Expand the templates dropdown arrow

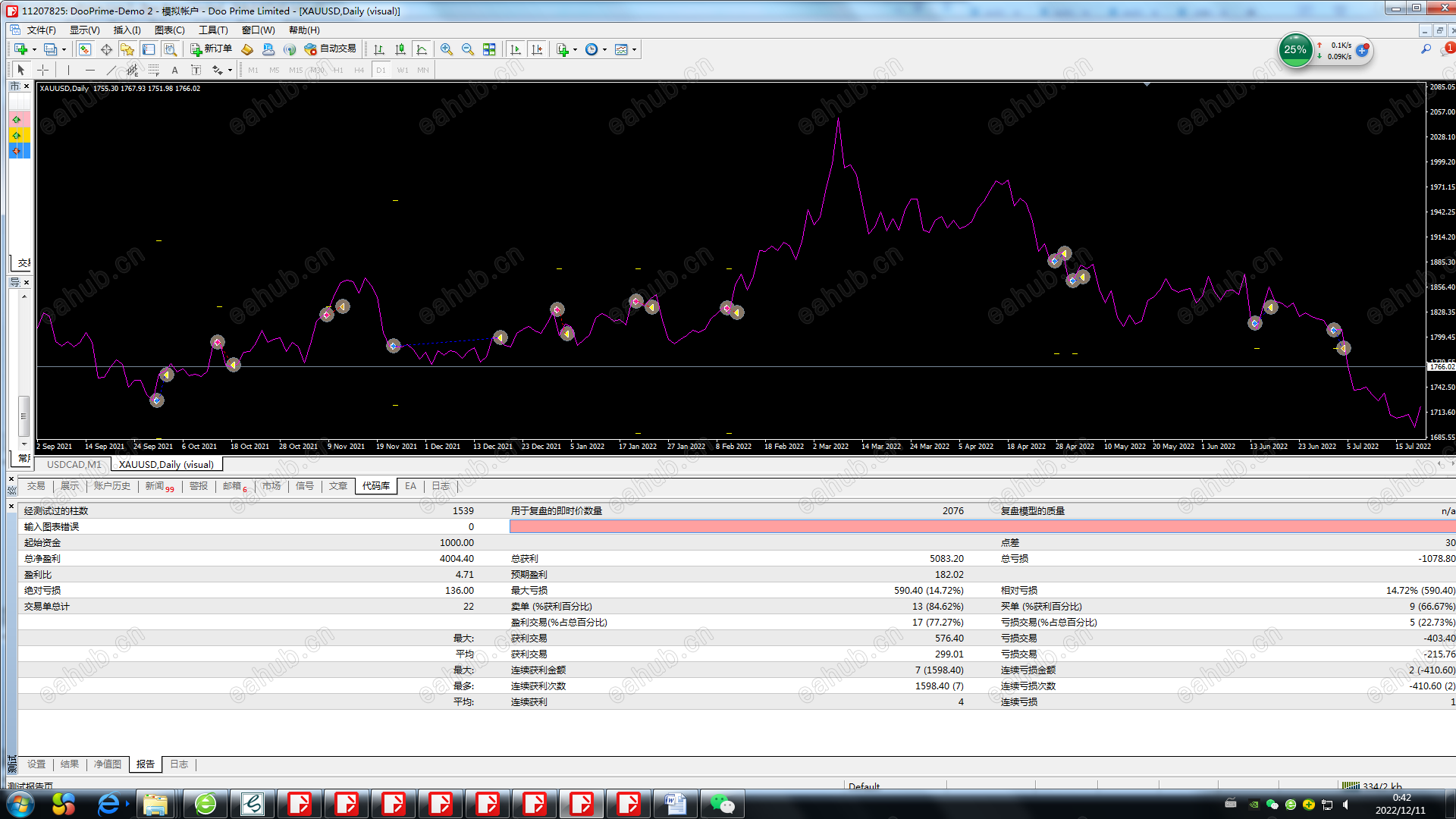point(634,50)
